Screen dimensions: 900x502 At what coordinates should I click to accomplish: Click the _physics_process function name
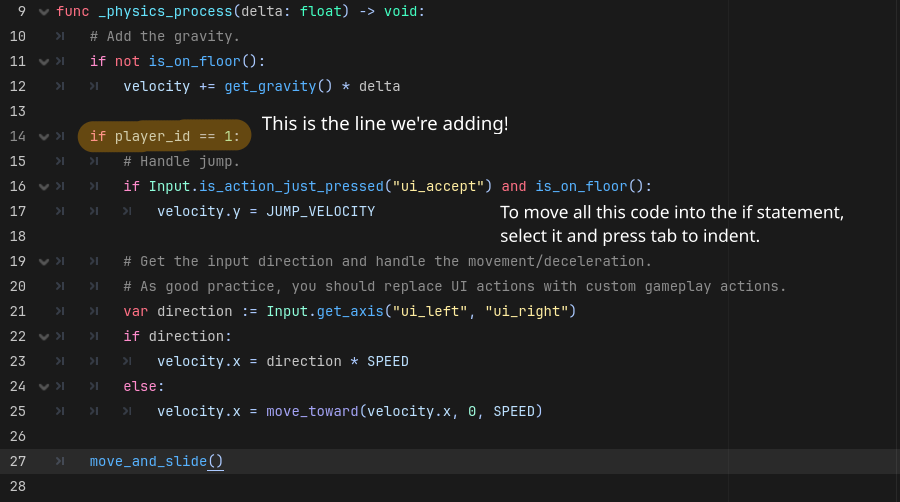click(165, 11)
